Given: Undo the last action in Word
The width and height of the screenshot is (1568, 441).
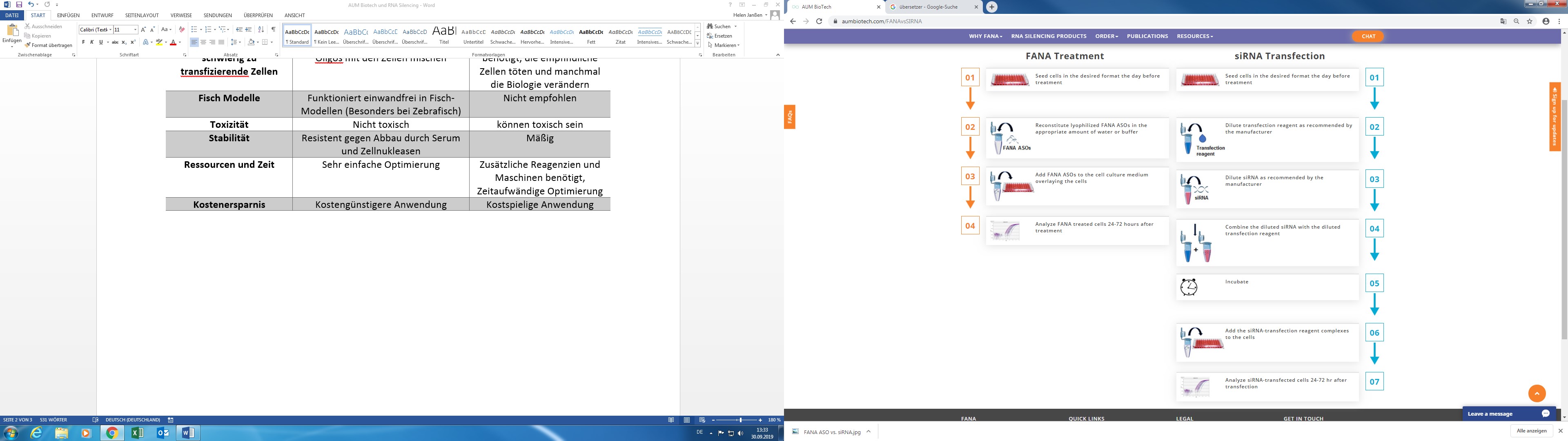Looking at the screenshot, I should [x=31, y=5].
